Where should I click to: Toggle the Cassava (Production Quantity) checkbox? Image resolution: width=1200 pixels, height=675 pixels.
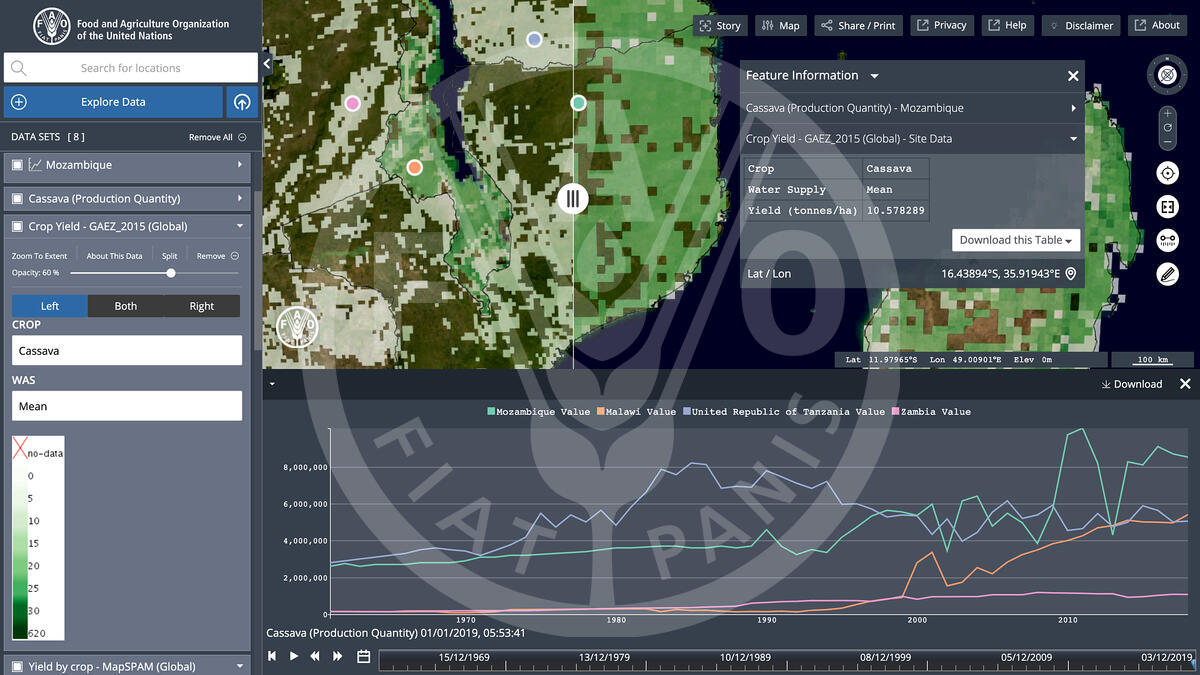pos(16,199)
